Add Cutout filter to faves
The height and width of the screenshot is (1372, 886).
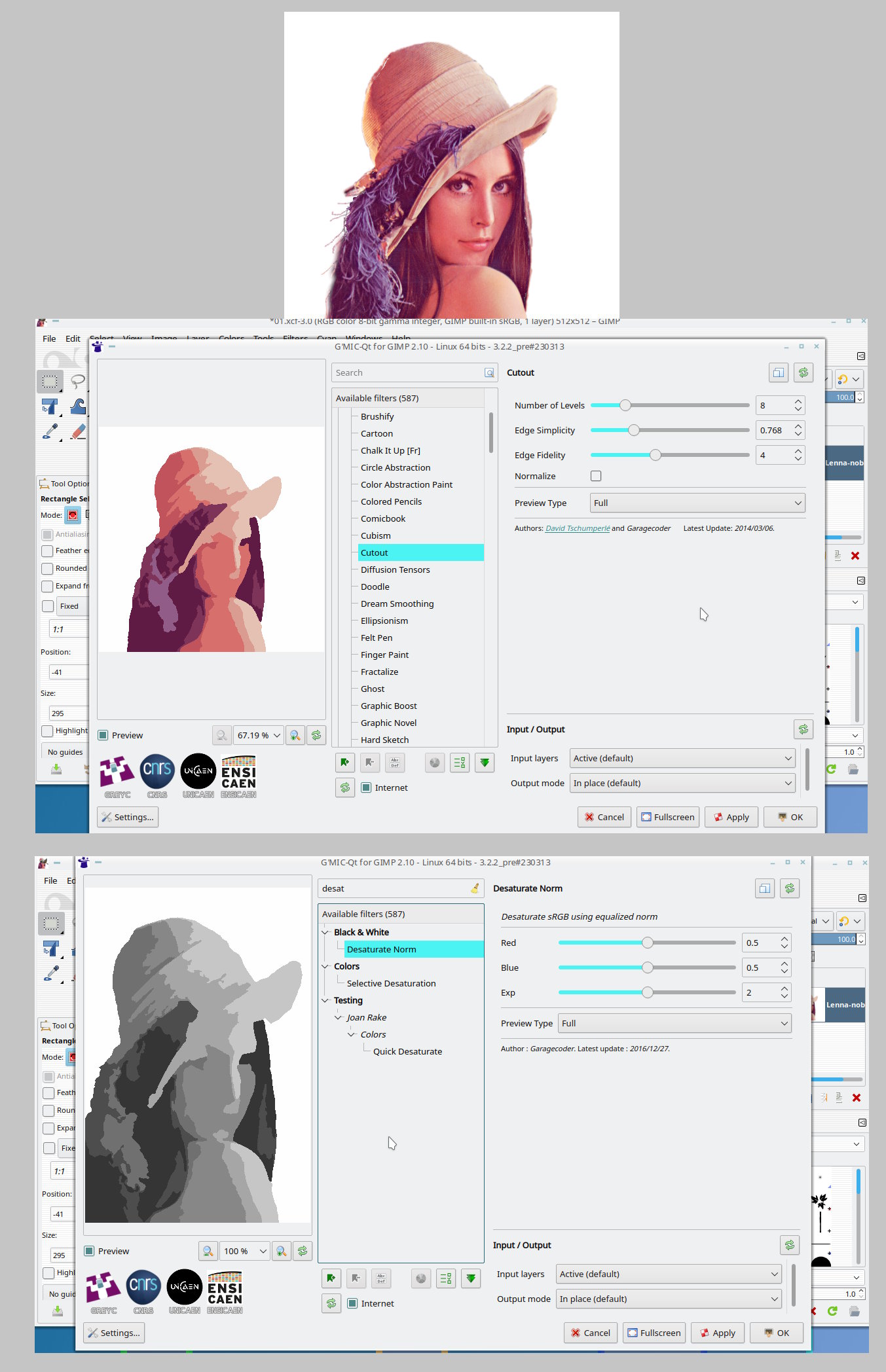345,762
